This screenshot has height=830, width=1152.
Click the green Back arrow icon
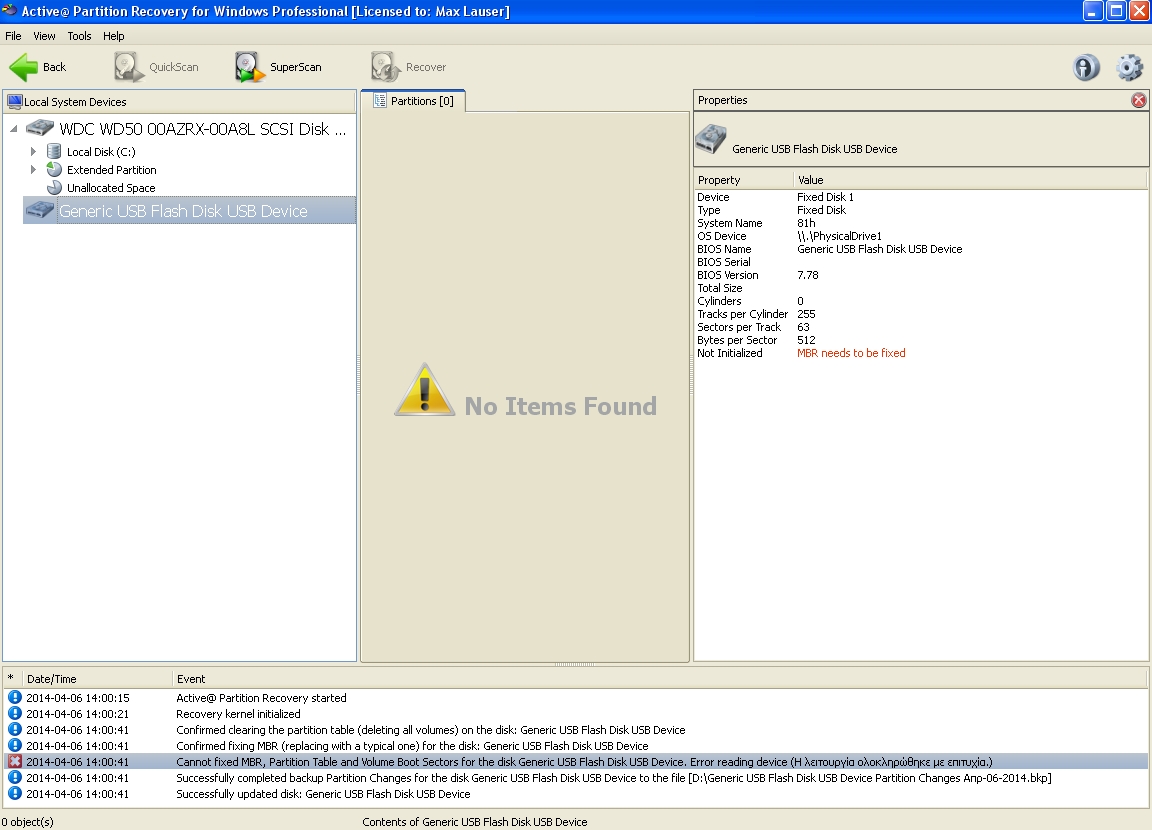tap(24, 67)
